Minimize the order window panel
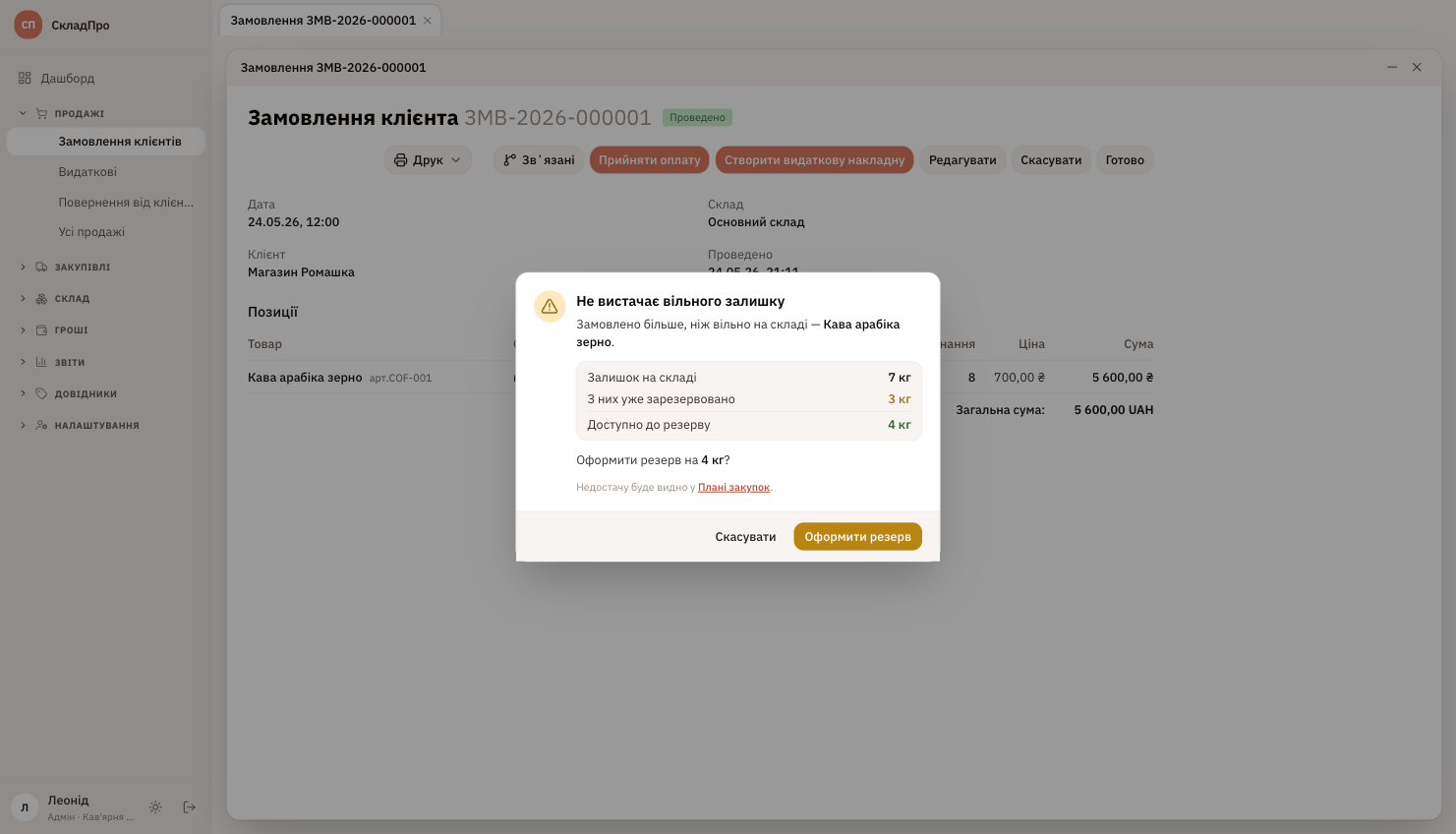The image size is (1456, 834). point(1392,67)
